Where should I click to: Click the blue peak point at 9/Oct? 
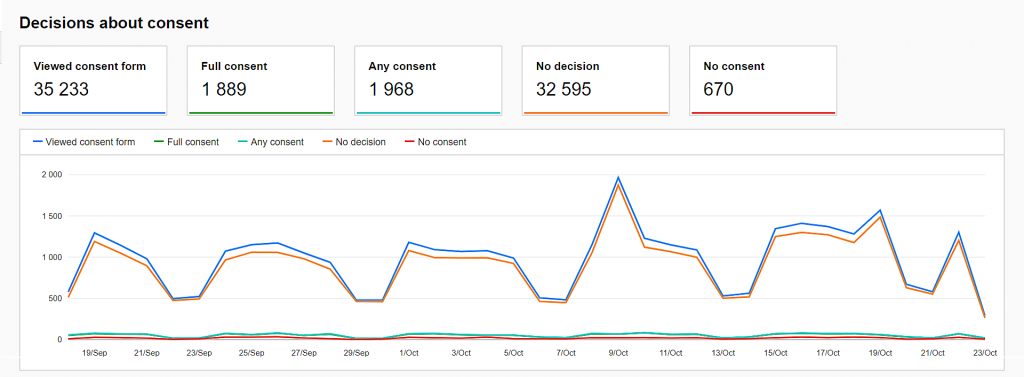click(618, 177)
